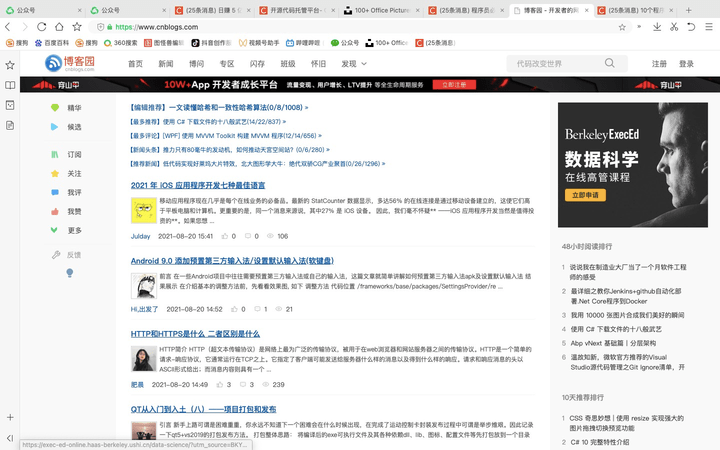The image size is (720, 450).
Task: Open 专区 in site navigation
Action: tap(227, 64)
